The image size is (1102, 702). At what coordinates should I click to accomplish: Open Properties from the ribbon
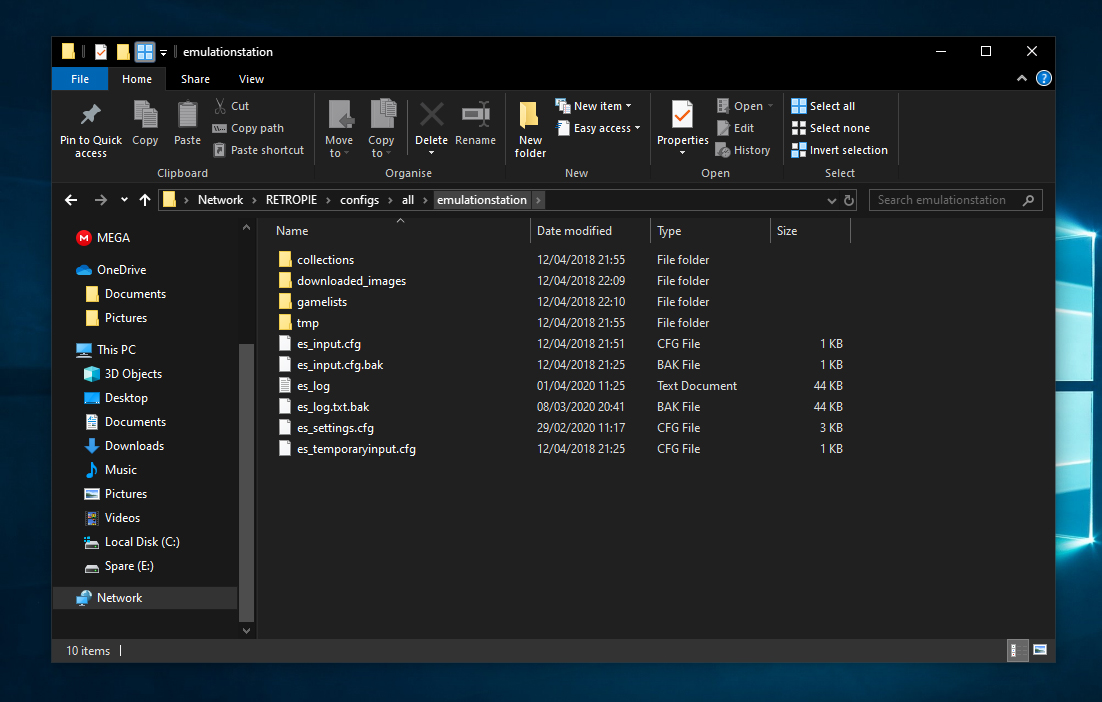(x=682, y=126)
